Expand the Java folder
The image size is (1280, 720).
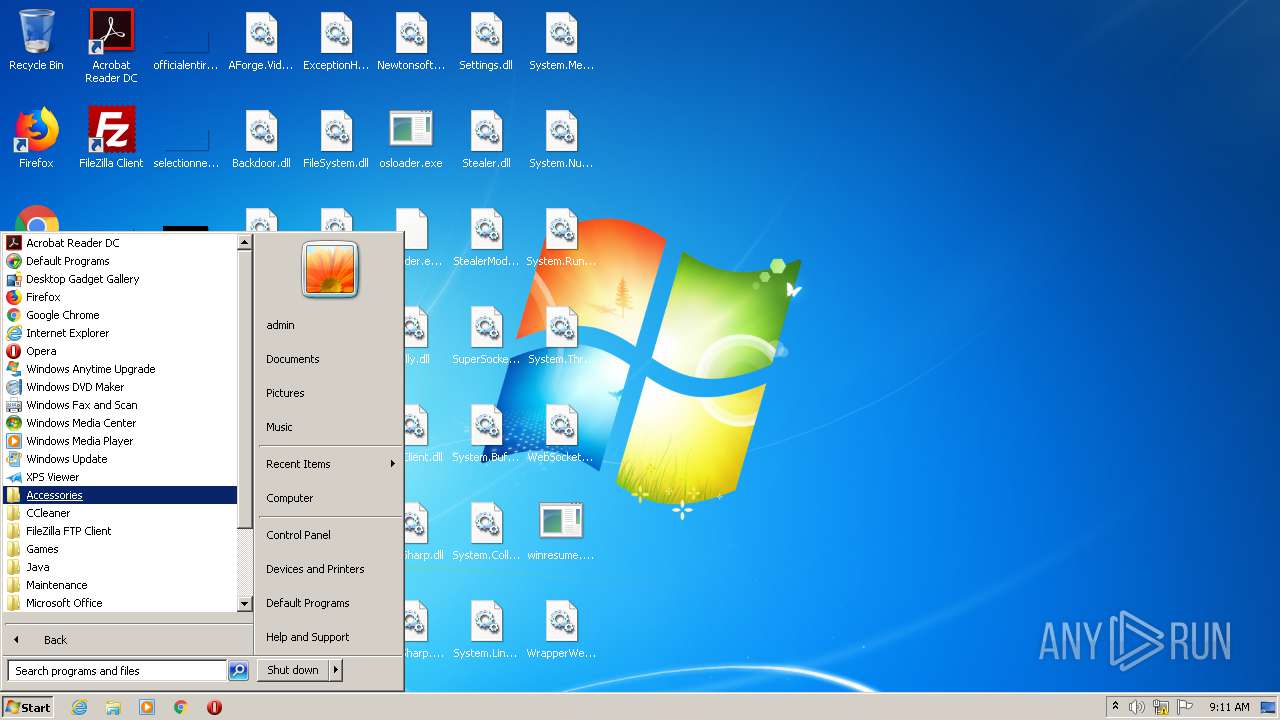[x=120, y=567]
